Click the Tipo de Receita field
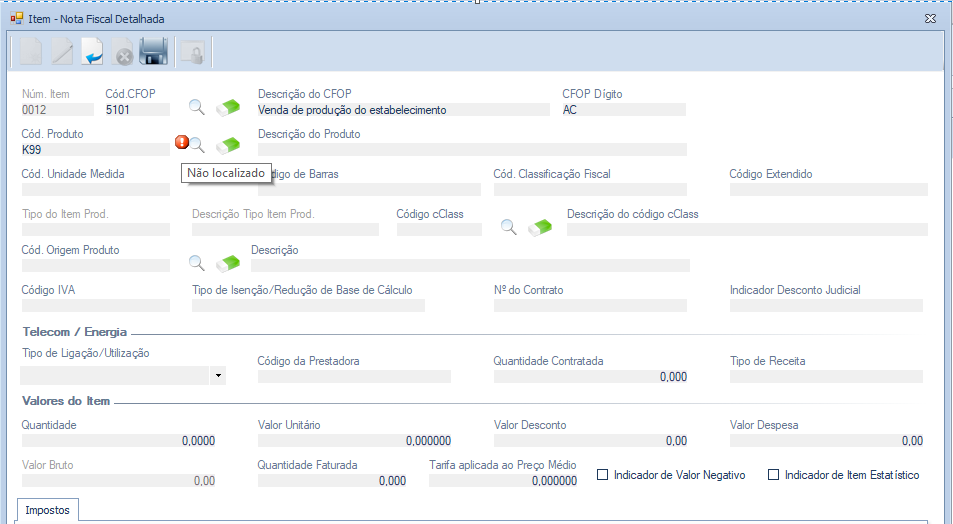953x524 pixels. [826, 377]
